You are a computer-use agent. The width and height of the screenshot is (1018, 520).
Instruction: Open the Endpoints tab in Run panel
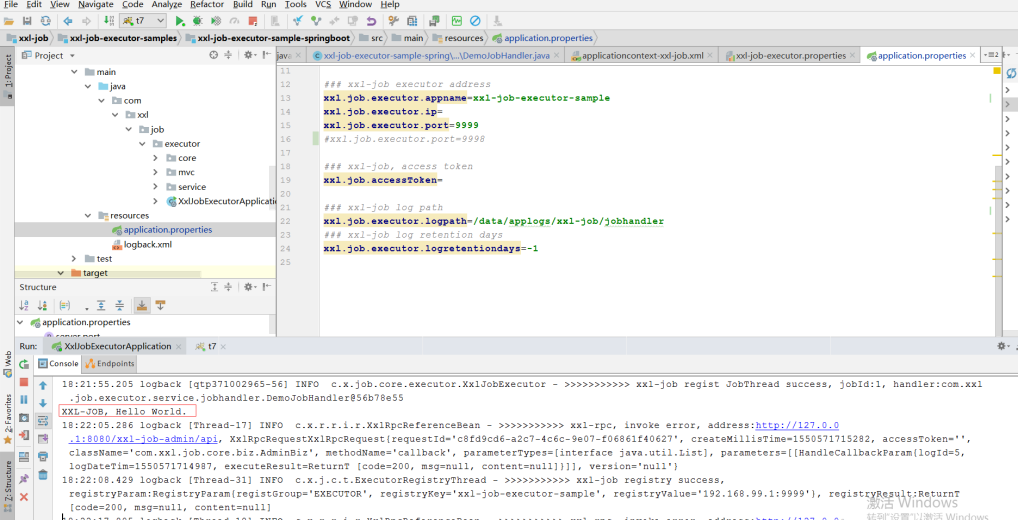(110, 364)
